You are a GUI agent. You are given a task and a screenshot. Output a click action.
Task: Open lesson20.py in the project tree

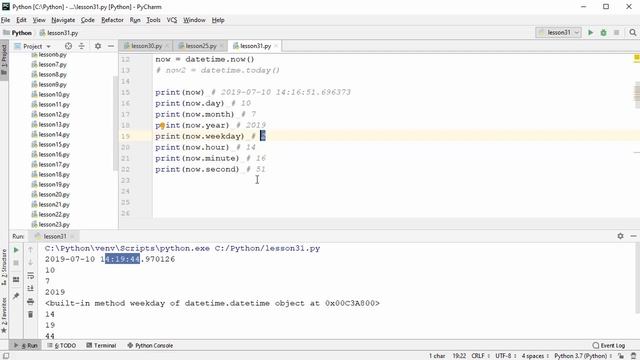pyautogui.click(x=54, y=194)
